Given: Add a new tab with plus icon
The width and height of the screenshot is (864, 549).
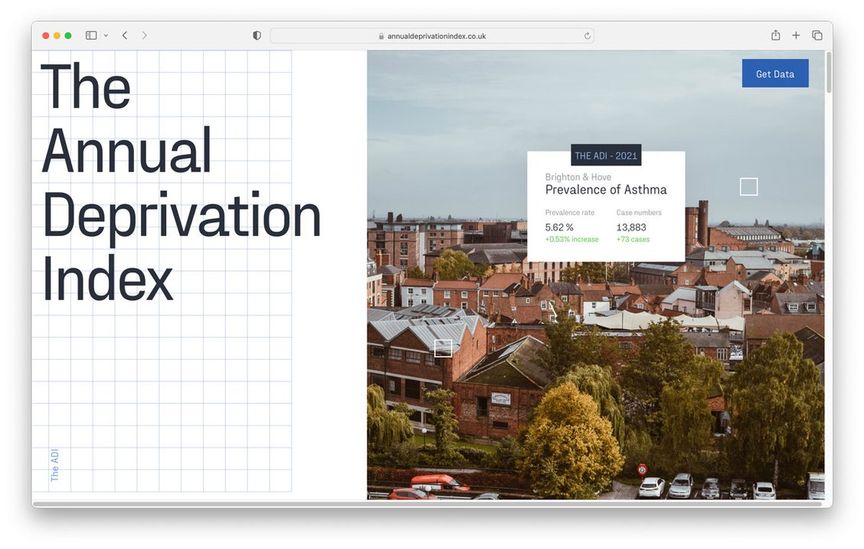Looking at the screenshot, I should pos(796,35).
